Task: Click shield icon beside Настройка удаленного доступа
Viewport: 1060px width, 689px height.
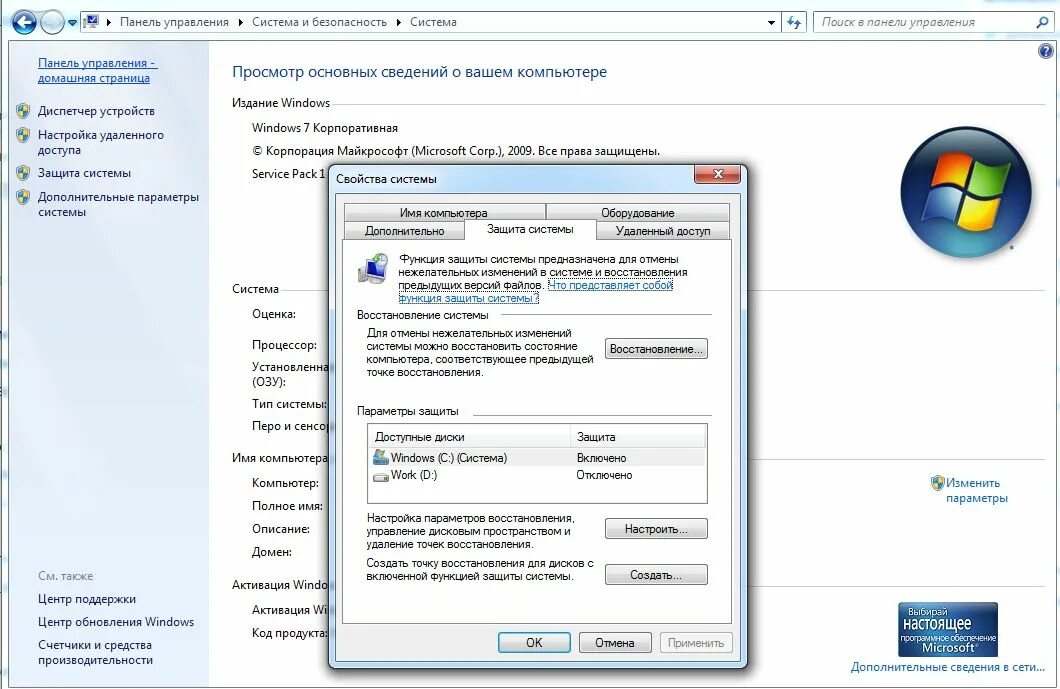Action: 23,135
